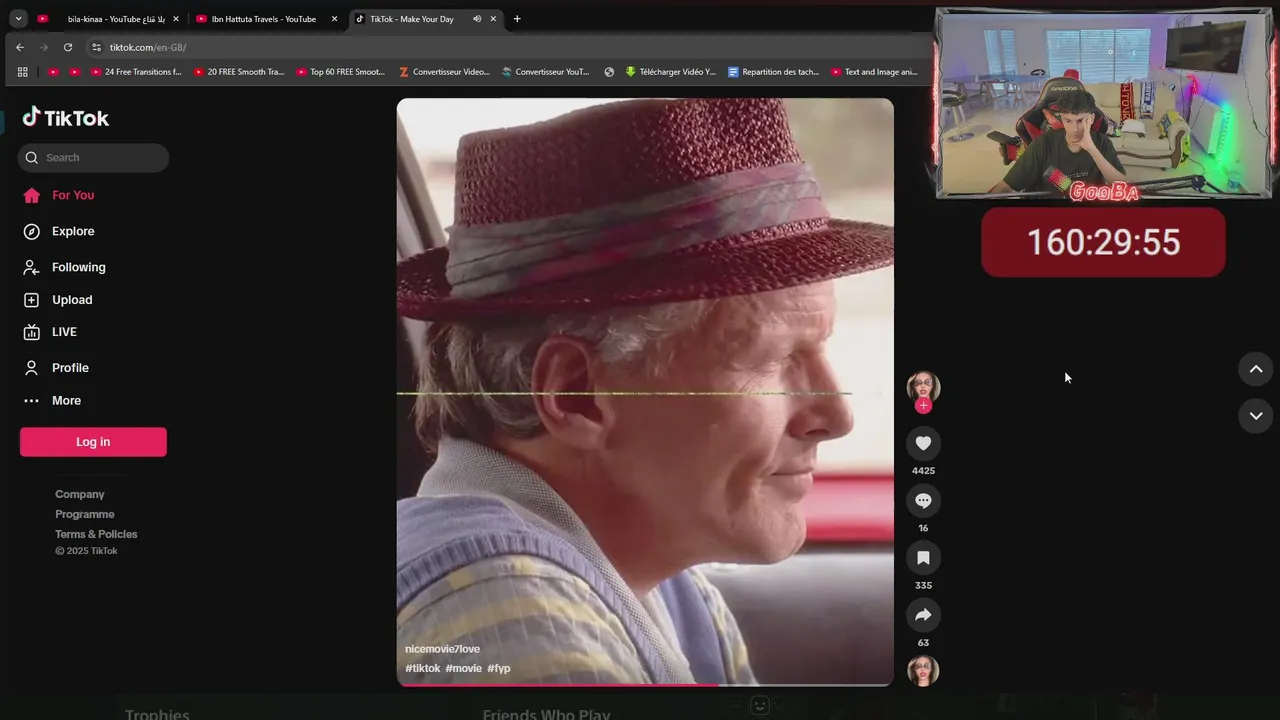Close the Ibn Hattuta Travels tab

pyautogui.click(x=335, y=19)
